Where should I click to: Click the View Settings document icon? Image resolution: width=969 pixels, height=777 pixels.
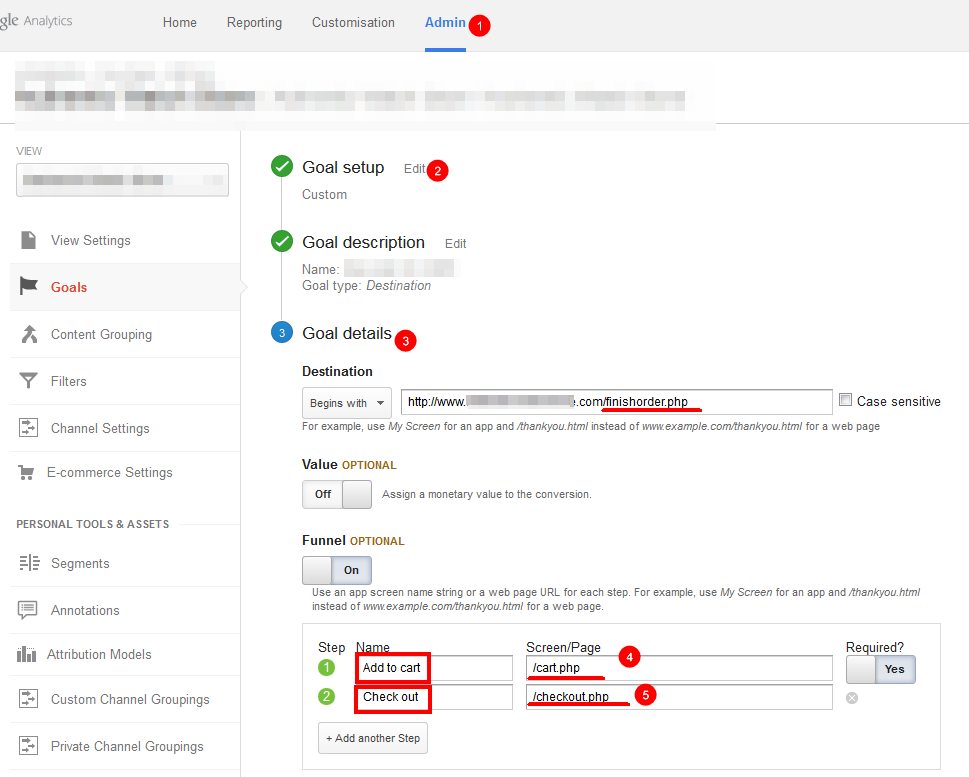click(29, 240)
